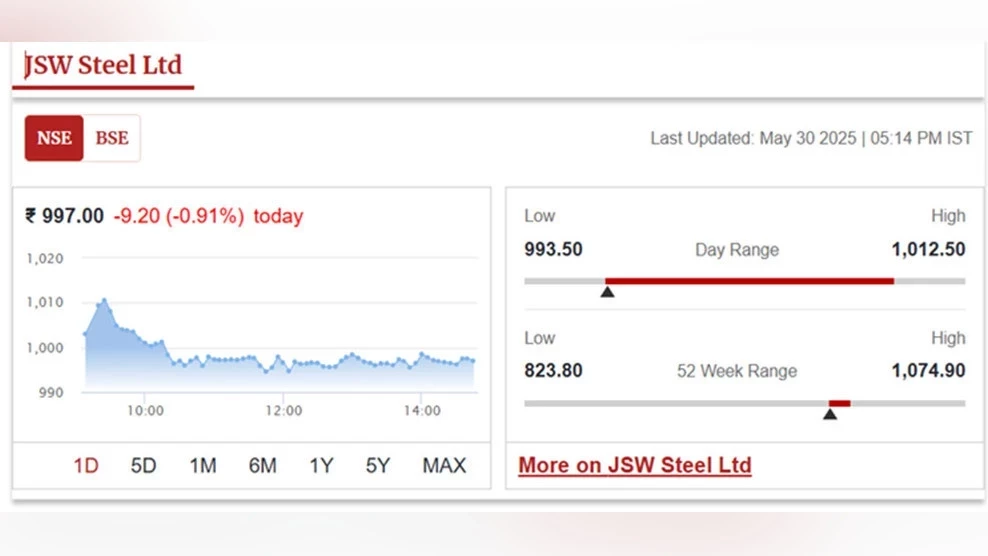Click the red Day Range bar

749,281
